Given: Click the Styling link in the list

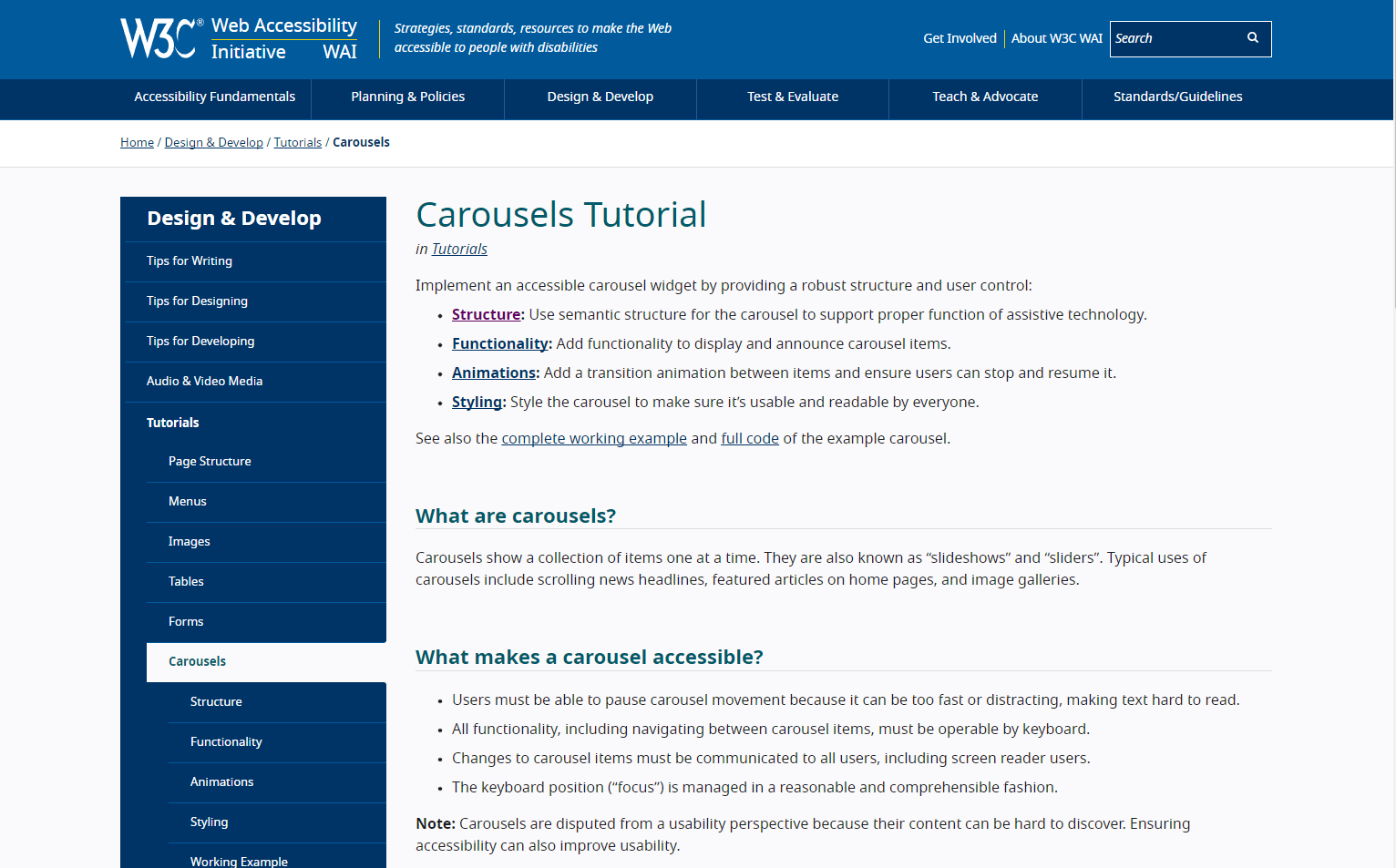Looking at the screenshot, I should coord(477,402).
